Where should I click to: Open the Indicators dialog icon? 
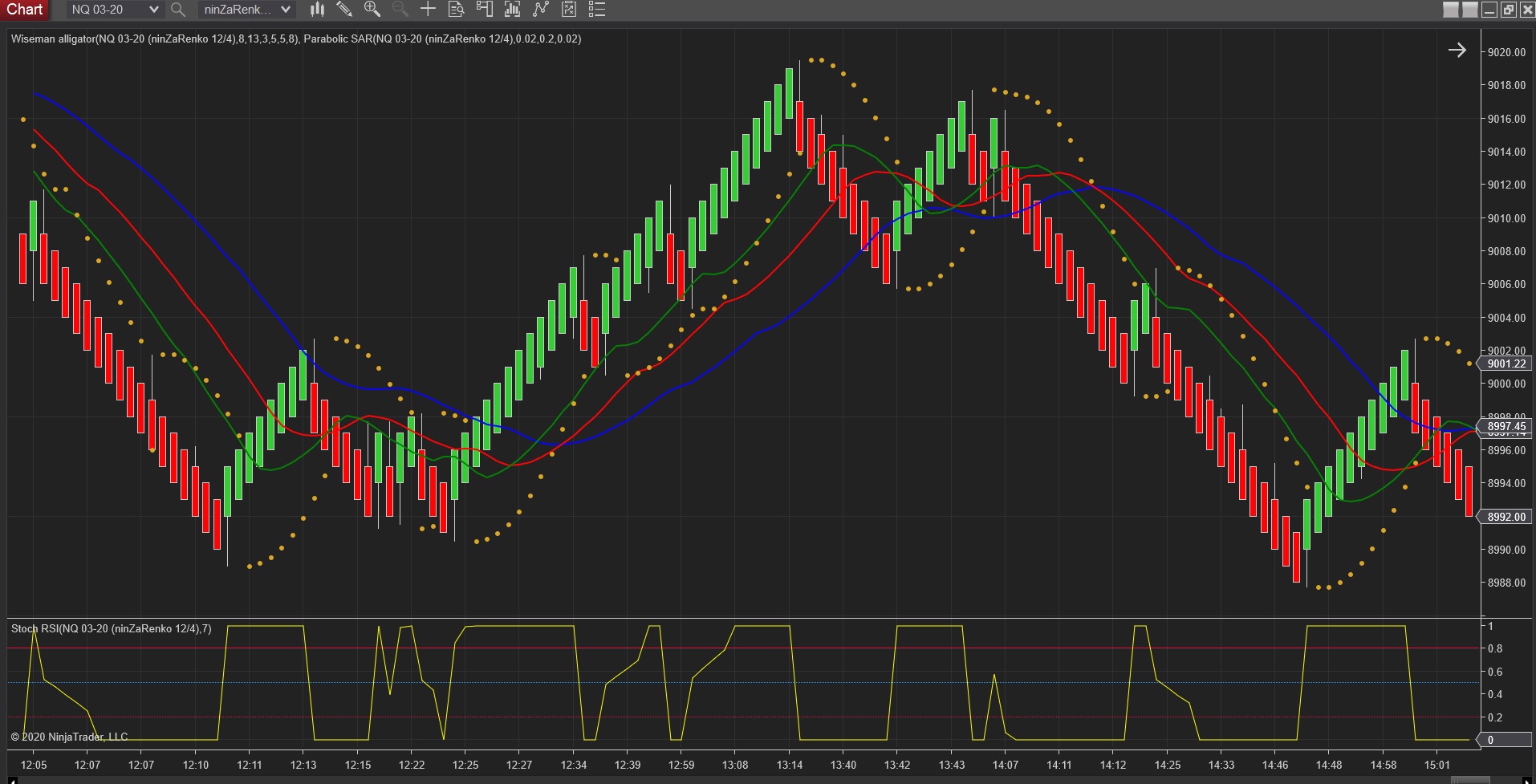pyautogui.click(x=541, y=10)
